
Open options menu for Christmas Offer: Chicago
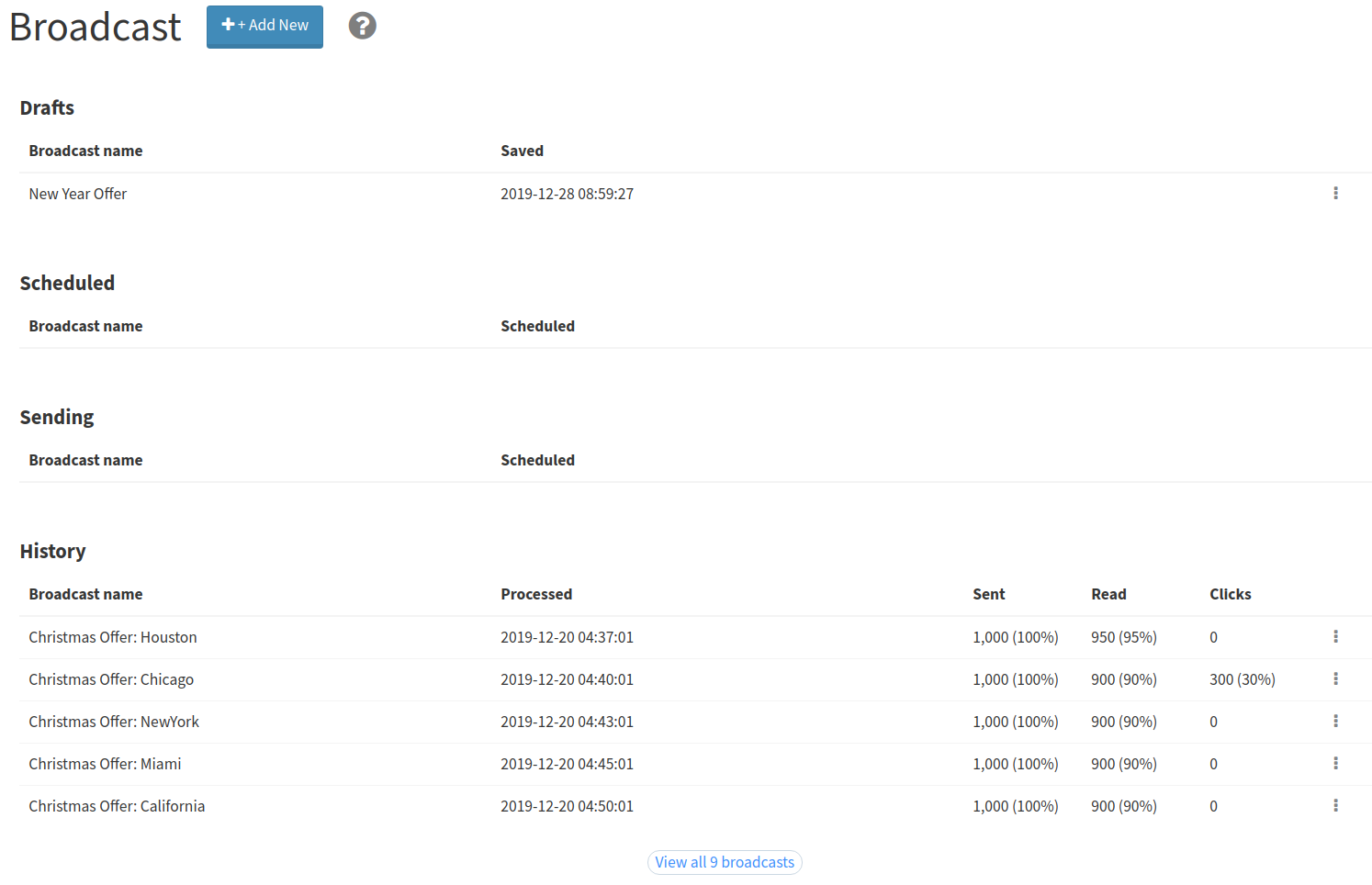pos(1335,679)
